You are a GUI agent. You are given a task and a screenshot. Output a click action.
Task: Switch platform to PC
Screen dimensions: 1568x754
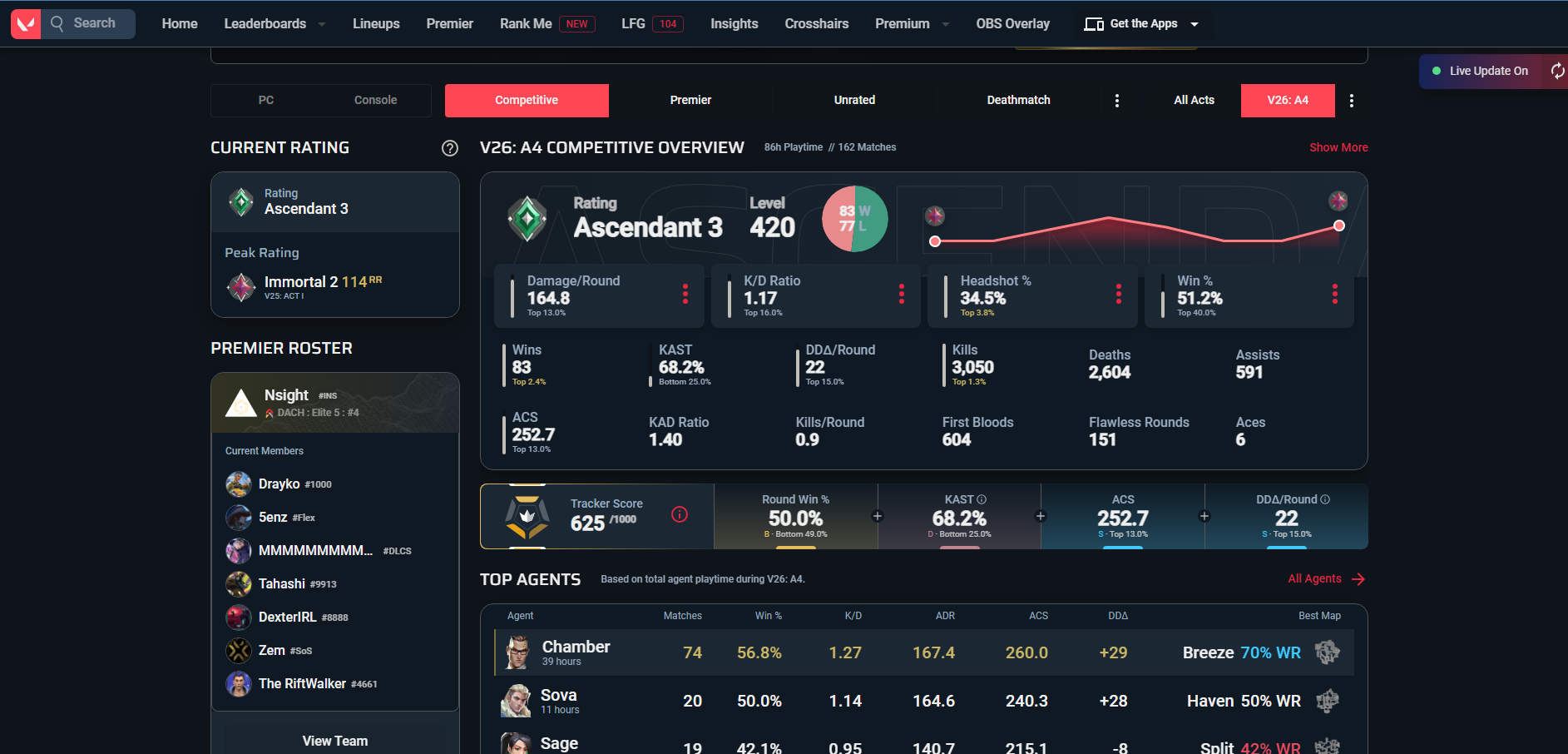(x=266, y=101)
